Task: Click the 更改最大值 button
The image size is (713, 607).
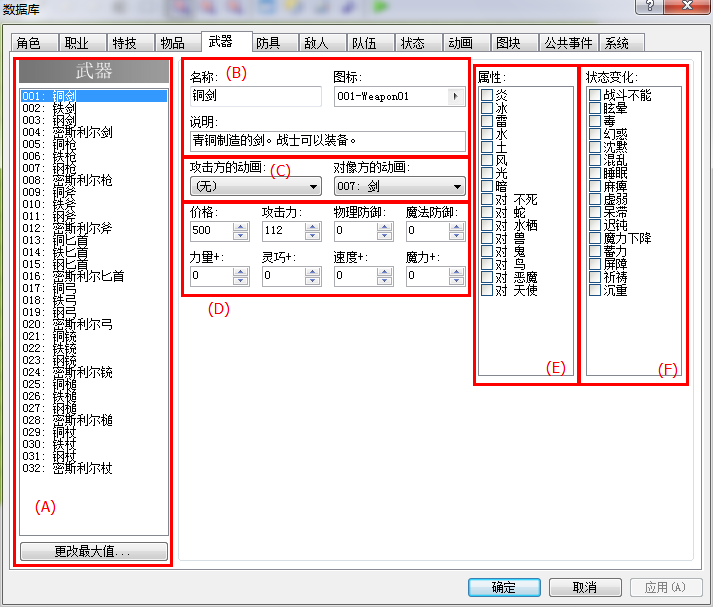Action: [94, 552]
